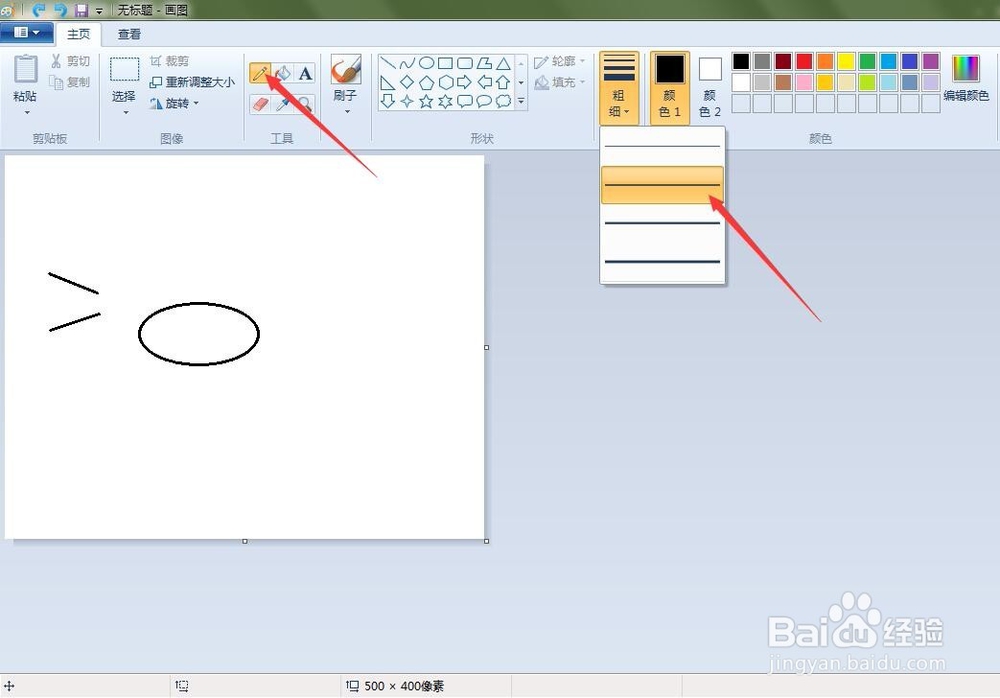Choose the Triangle shape
The height and width of the screenshot is (698, 1000).
[x=503, y=63]
